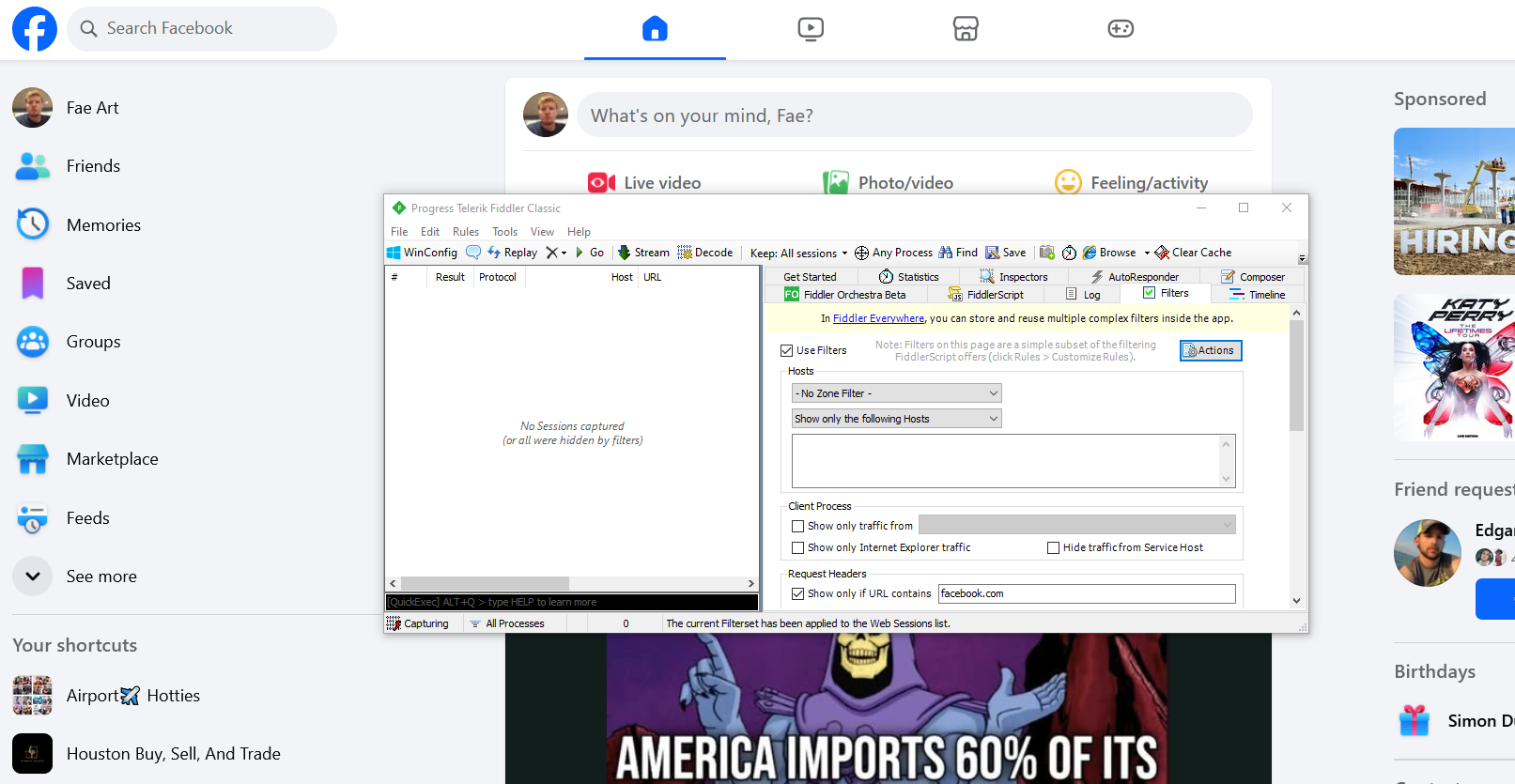The height and width of the screenshot is (784, 1515).
Task: Click the Facebook logo
Action: pyautogui.click(x=35, y=29)
